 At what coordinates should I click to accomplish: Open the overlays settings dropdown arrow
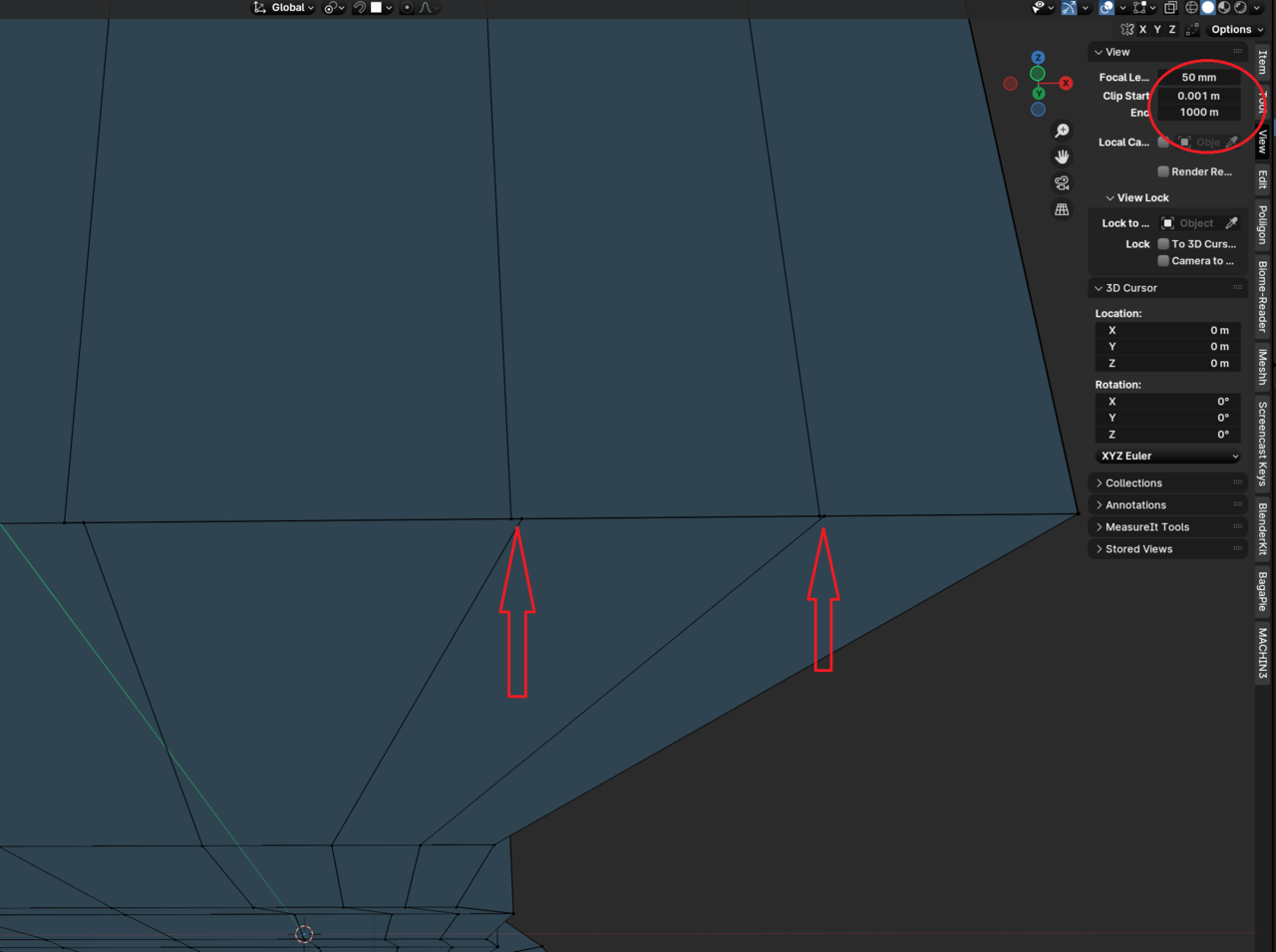click(x=1122, y=8)
